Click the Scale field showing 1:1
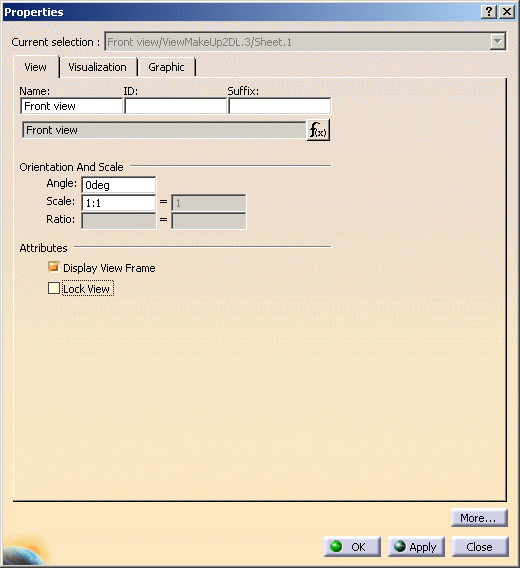The height and width of the screenshot is (568, 520). coord(118,203)
